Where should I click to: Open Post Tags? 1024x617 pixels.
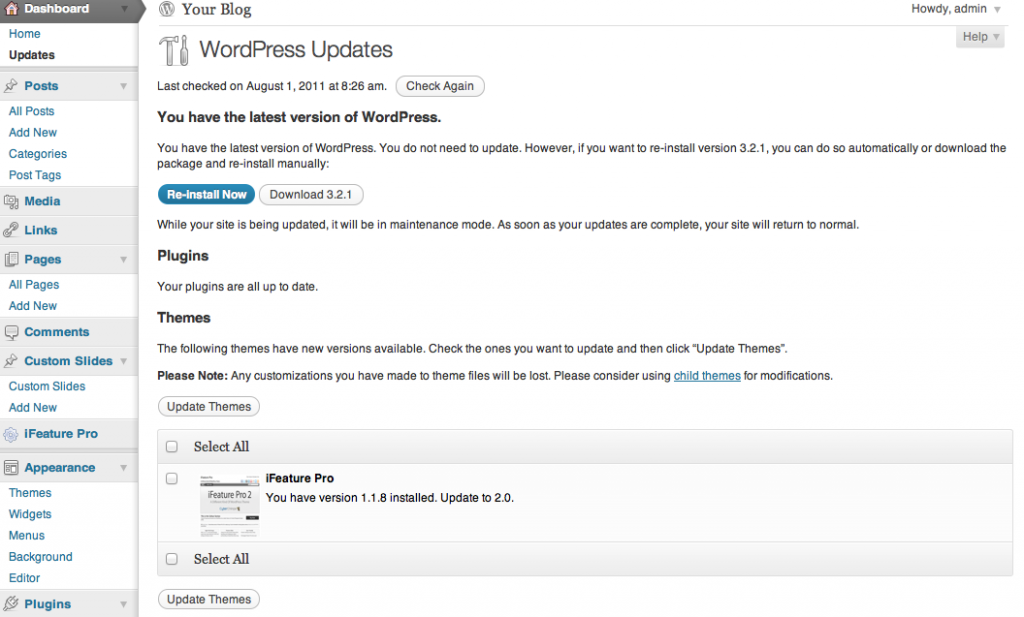35,175
